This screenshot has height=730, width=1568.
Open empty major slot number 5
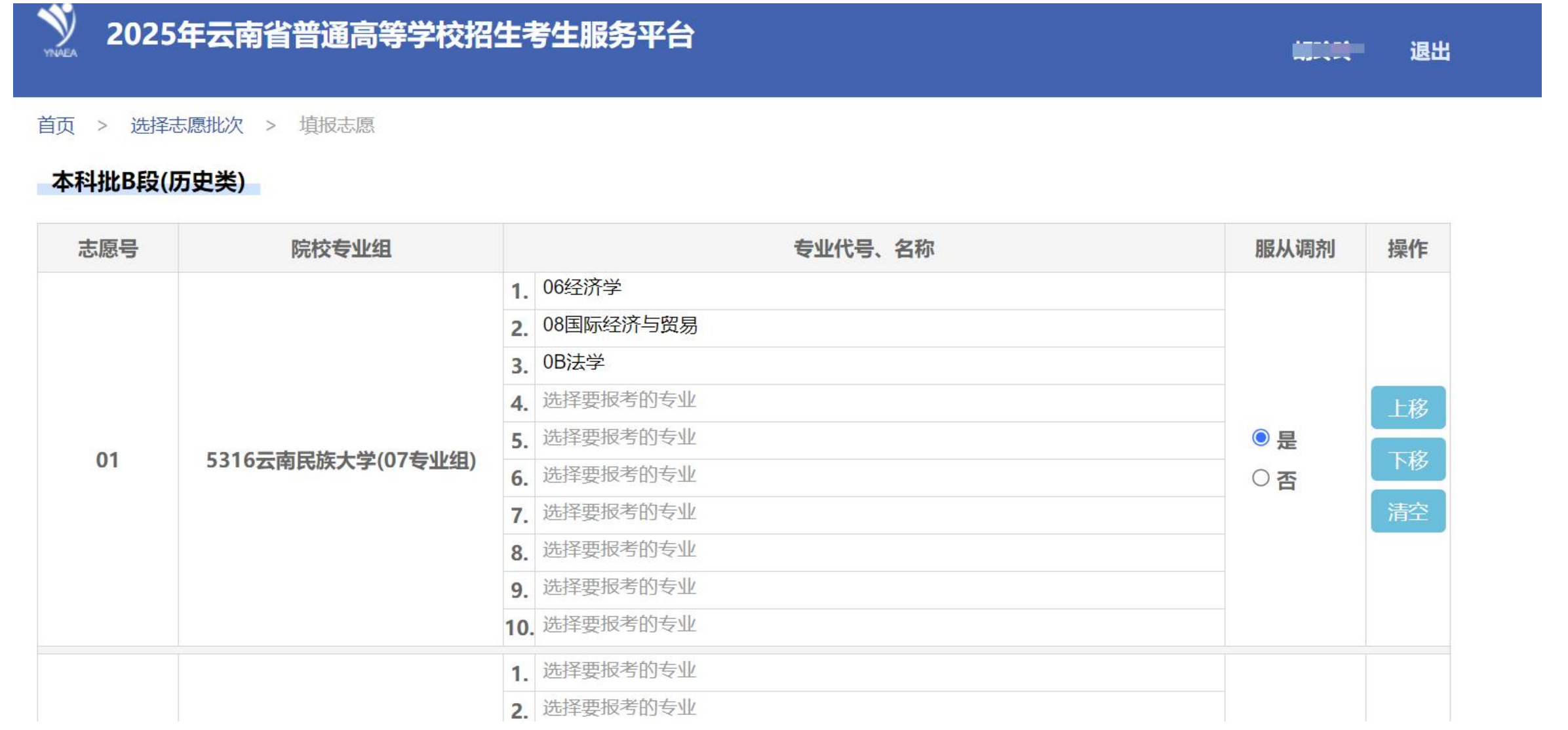(878, 439)
